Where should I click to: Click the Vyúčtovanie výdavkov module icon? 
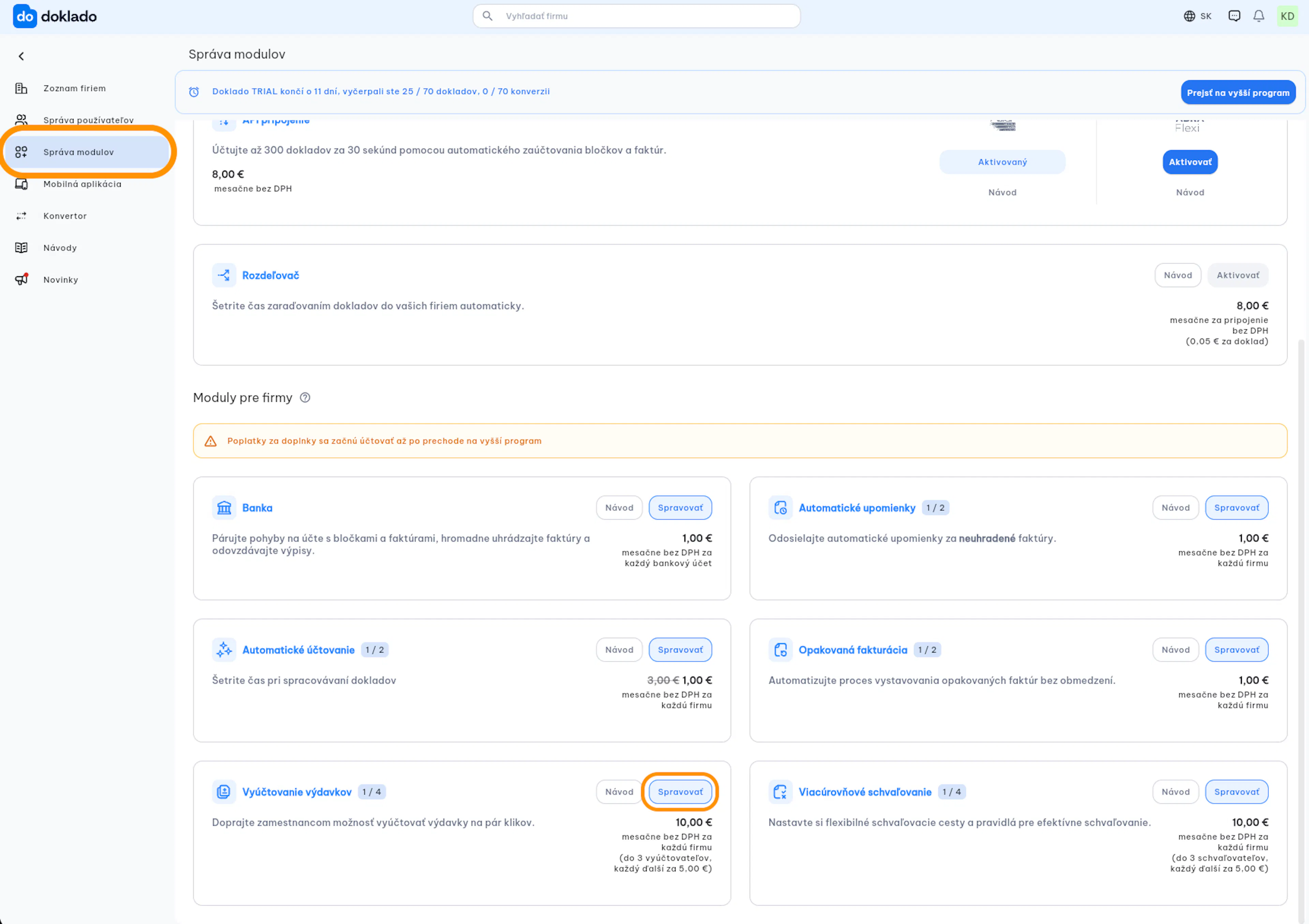click(x=224, y=792)
